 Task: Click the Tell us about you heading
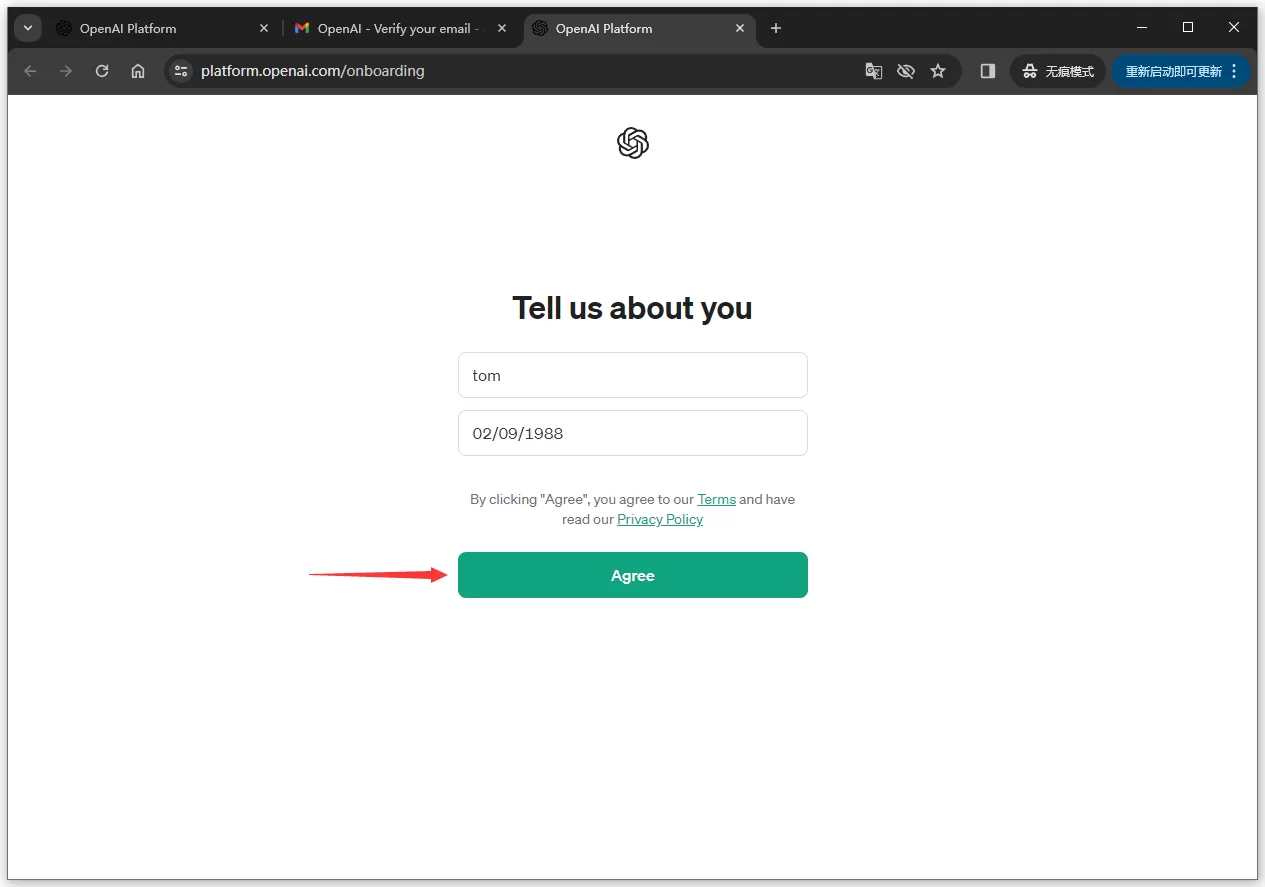[632, 308]
